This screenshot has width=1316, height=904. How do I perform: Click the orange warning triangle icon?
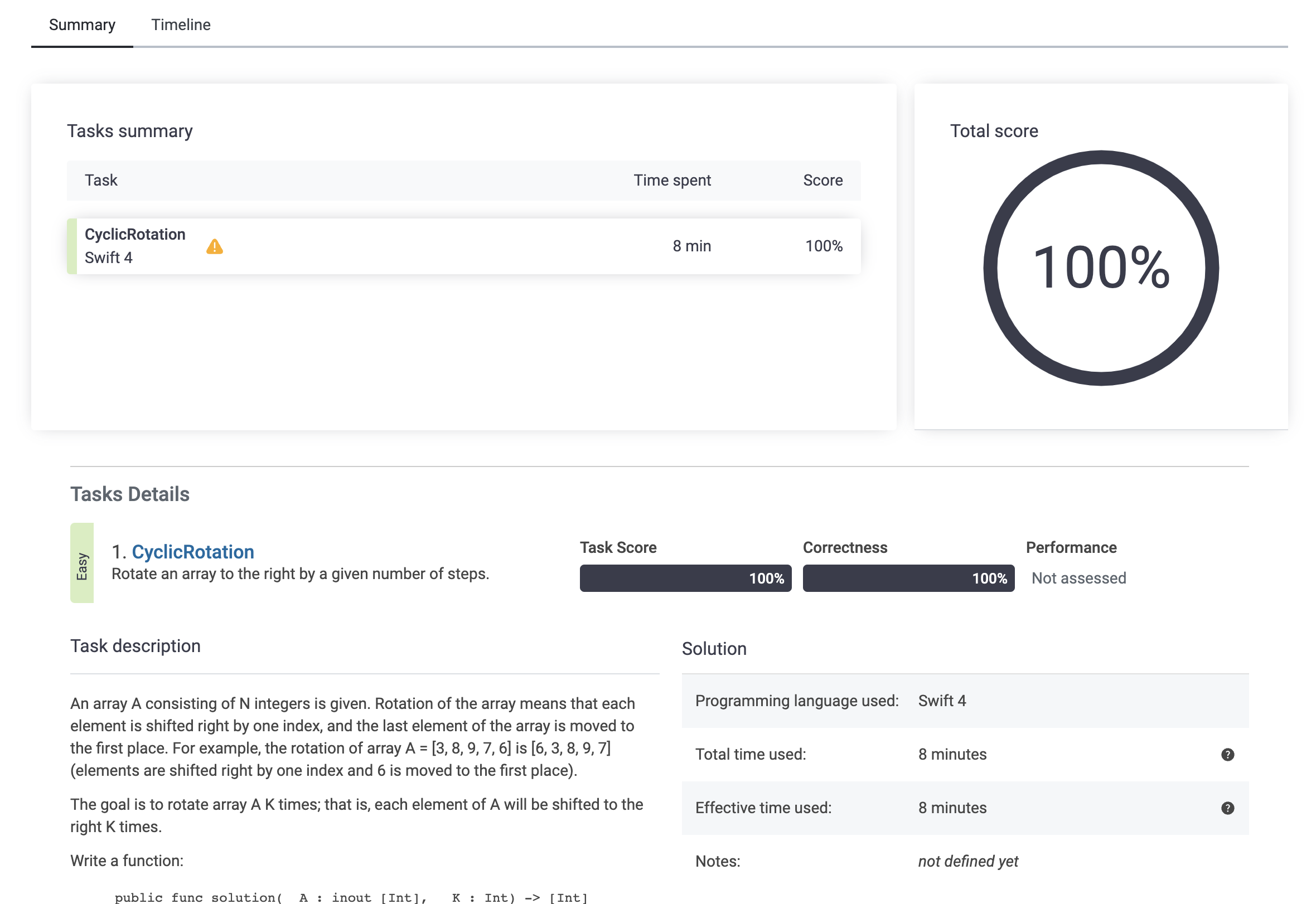[214, 246]
